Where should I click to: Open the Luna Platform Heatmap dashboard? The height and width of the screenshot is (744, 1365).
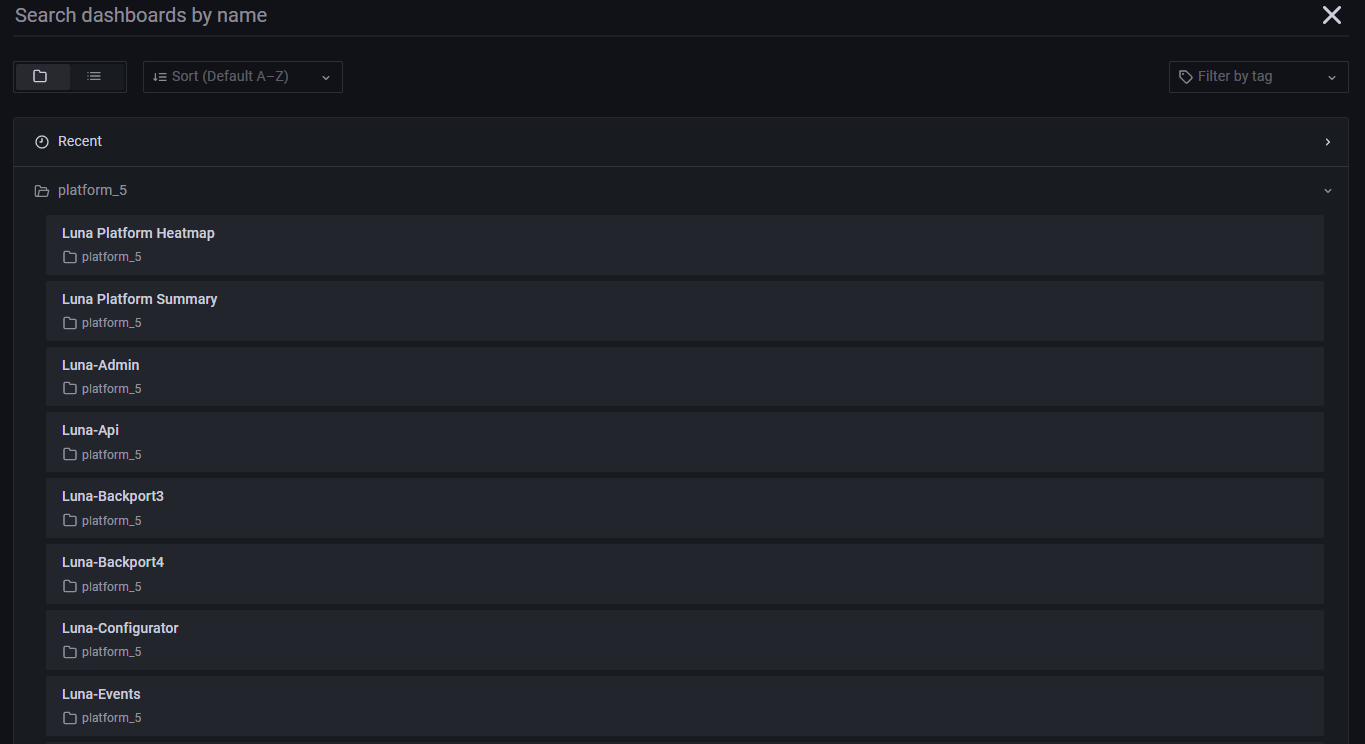coord(138,233)
